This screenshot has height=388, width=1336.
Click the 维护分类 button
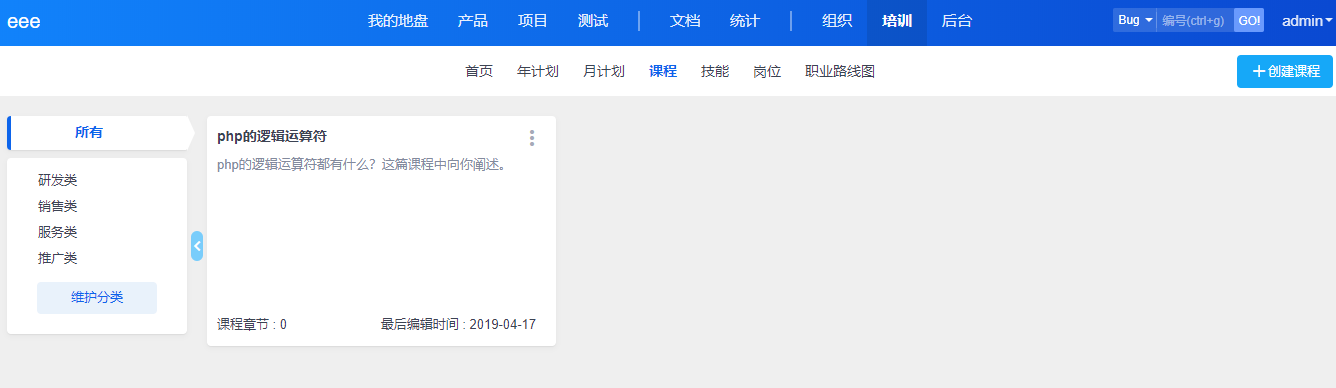coord(97,298)
